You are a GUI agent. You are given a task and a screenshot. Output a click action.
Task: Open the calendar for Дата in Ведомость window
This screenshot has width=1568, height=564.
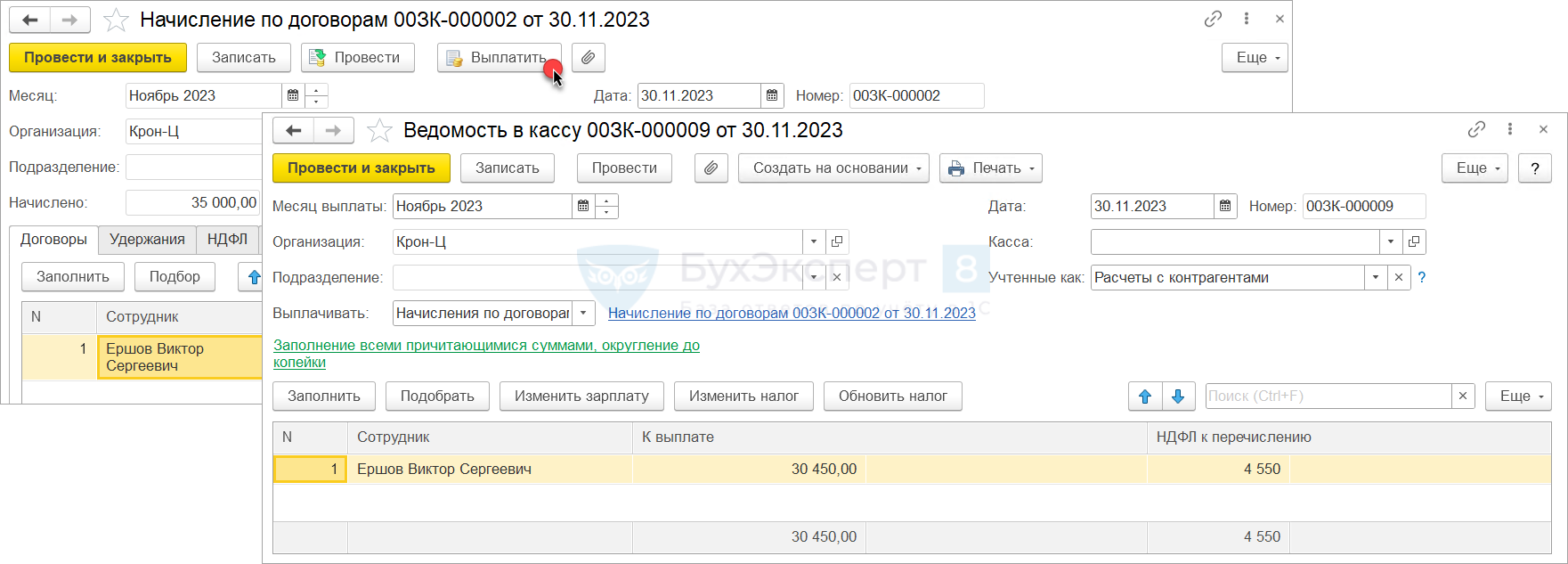[1225, 206]
